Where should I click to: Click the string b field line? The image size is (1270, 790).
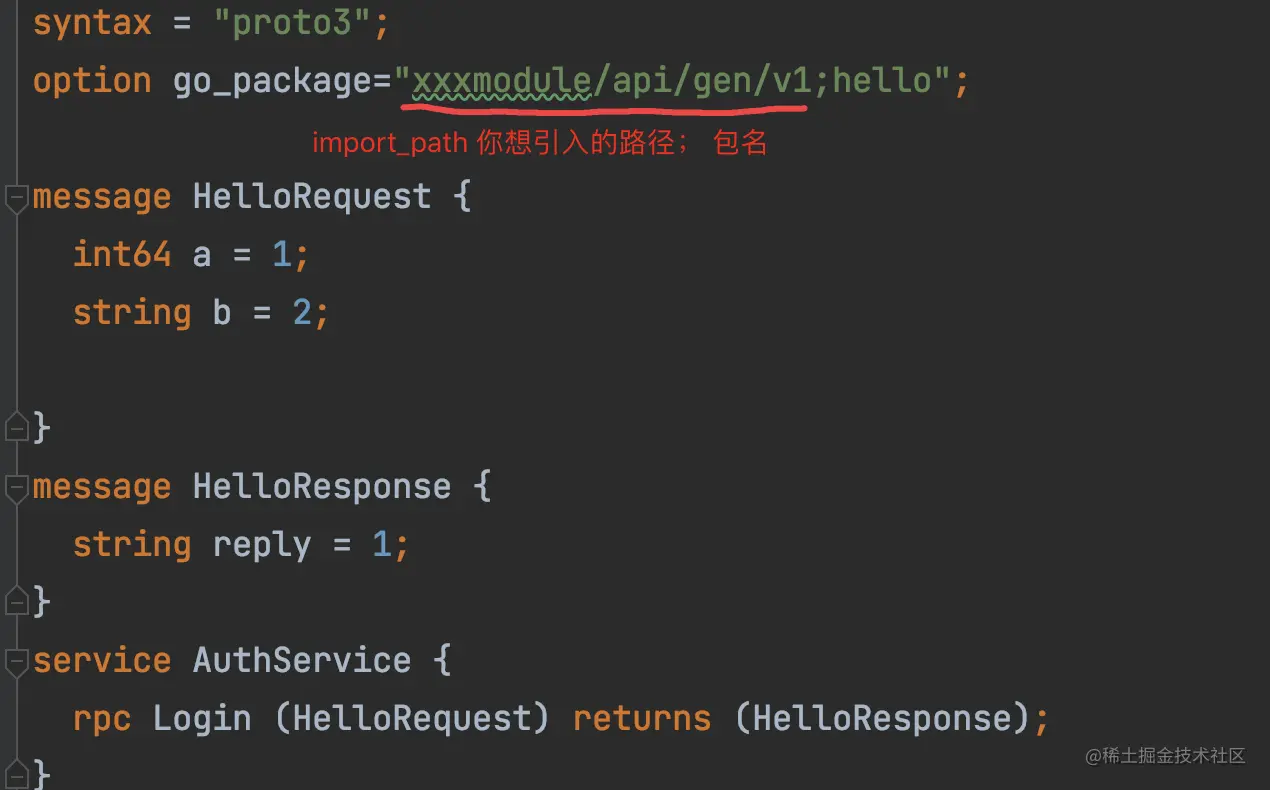pyautogui.click(x=201, y=313)
